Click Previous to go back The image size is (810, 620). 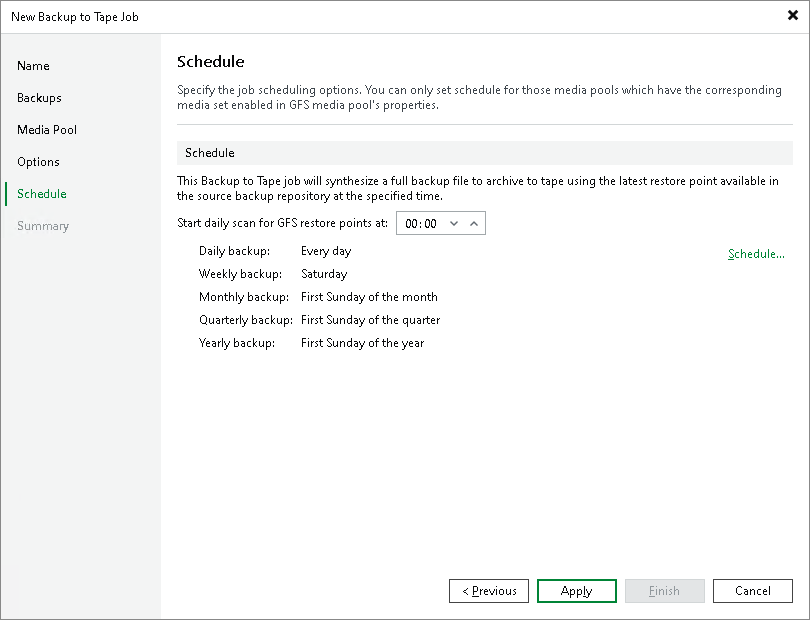489,591
